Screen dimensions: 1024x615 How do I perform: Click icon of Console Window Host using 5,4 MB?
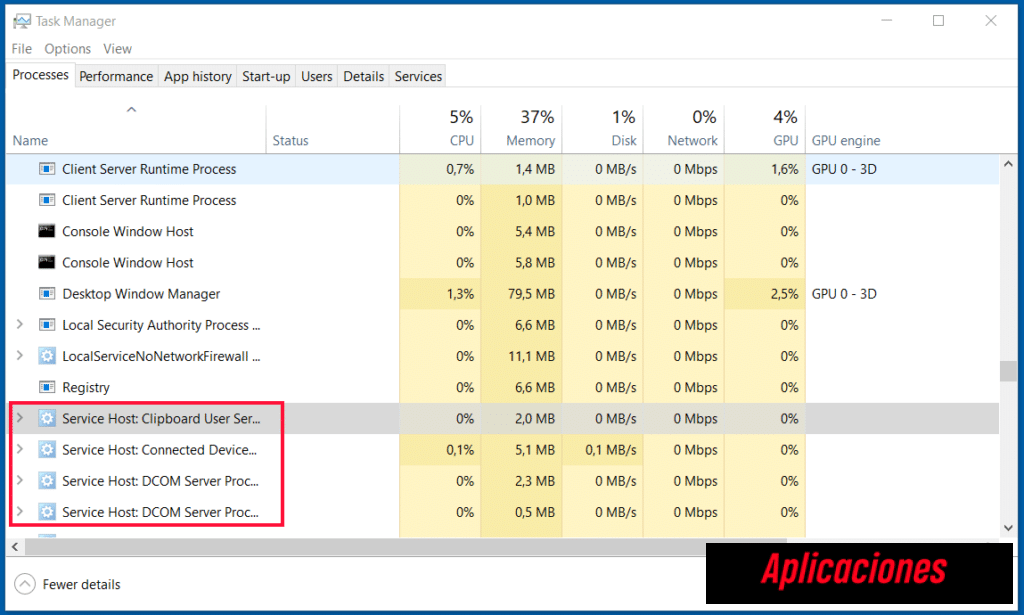(x=46, y=231)
